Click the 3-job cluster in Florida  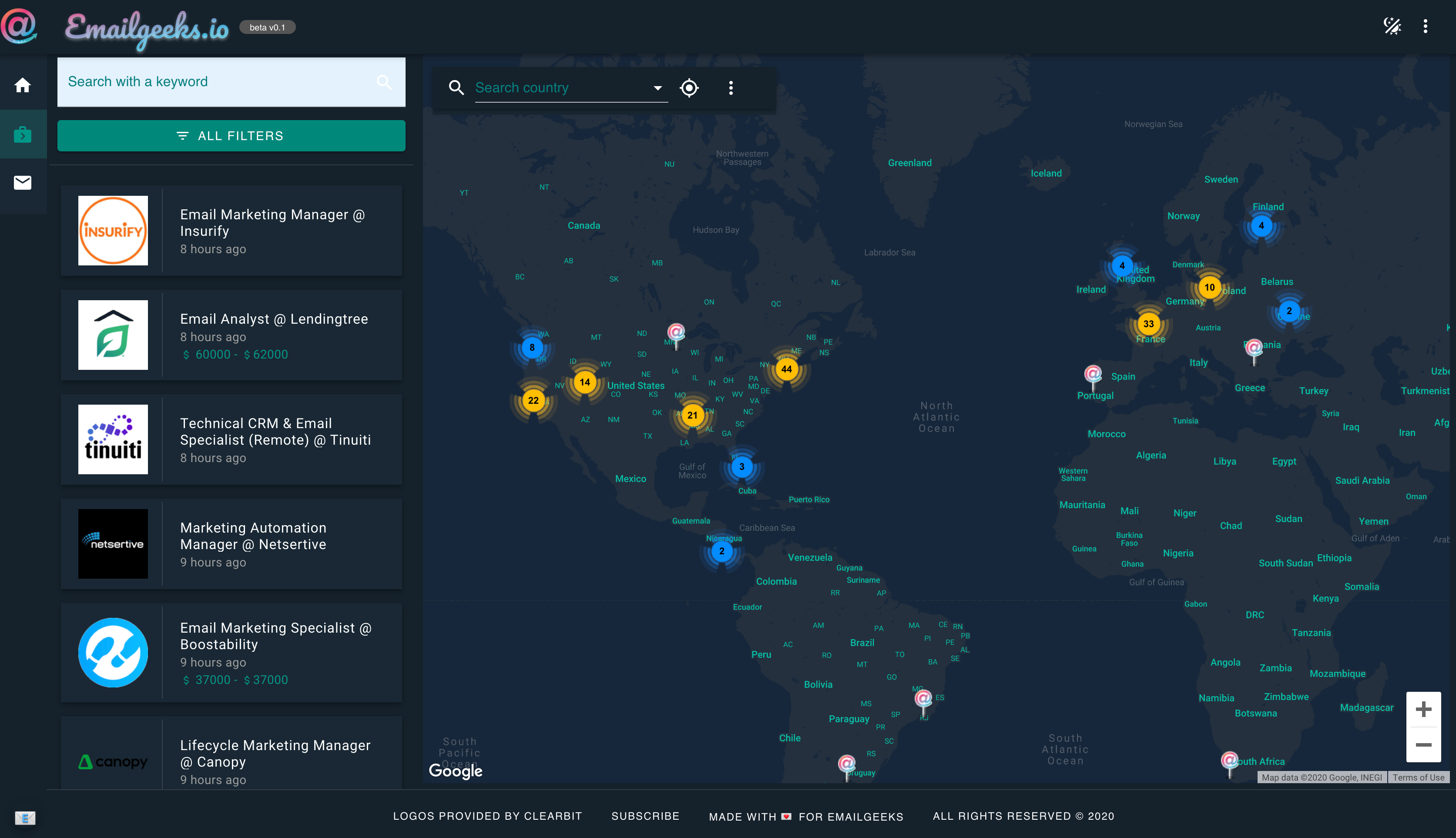point(741,467)
